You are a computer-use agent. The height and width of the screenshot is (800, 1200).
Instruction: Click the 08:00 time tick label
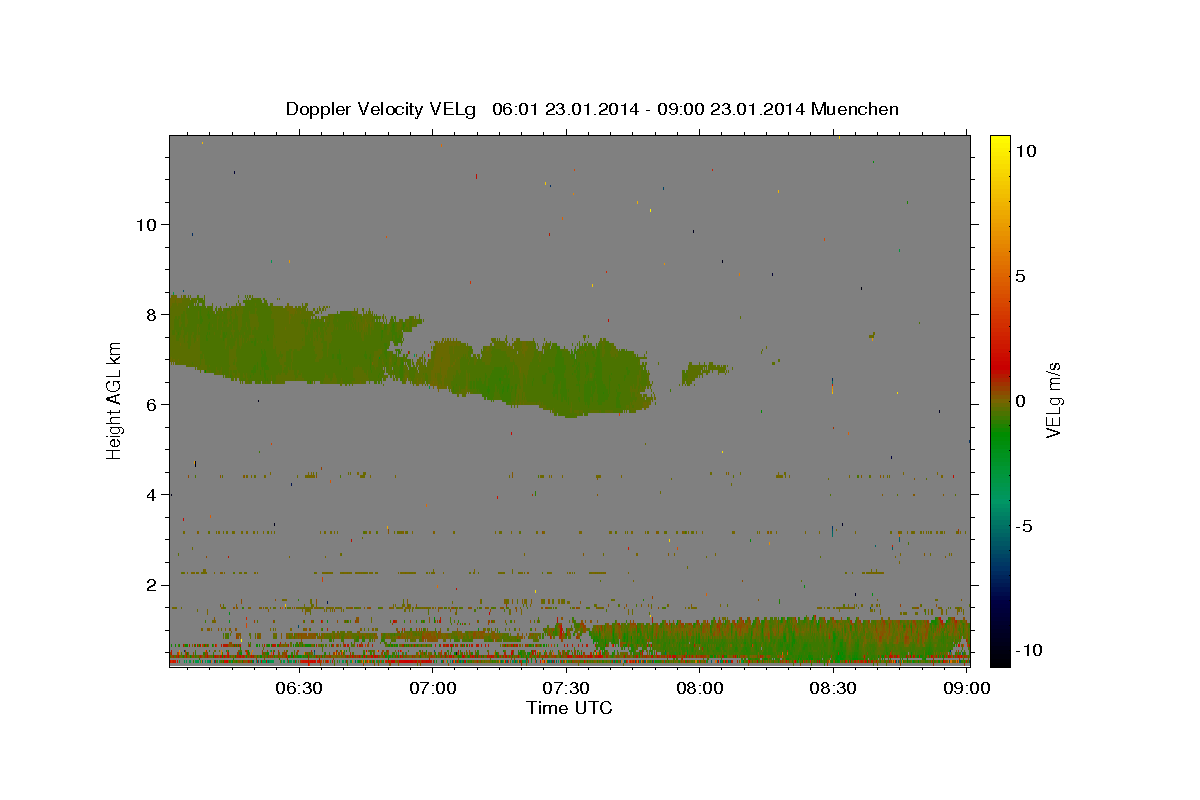coord(700,688)
